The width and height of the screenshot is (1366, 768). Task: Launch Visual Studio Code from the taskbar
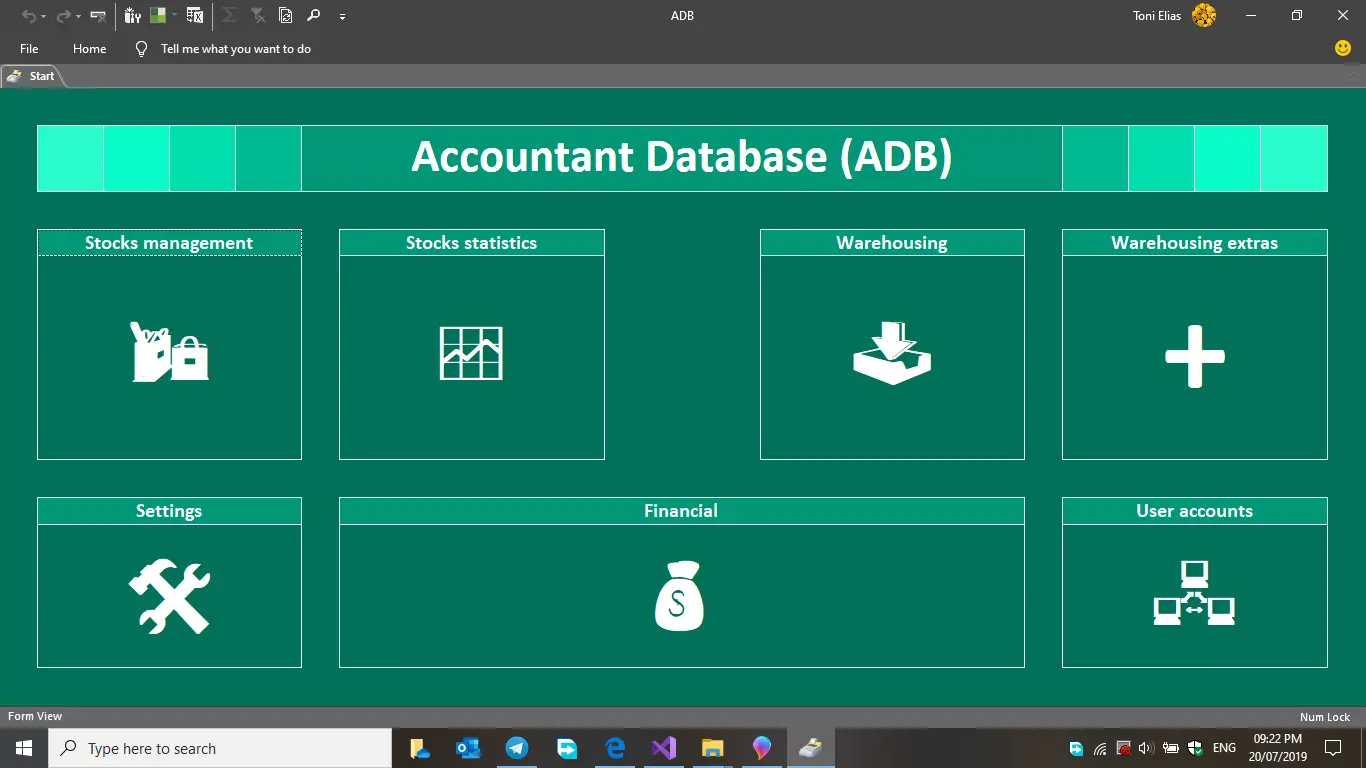pyautogui.click(x=664, y=747)
